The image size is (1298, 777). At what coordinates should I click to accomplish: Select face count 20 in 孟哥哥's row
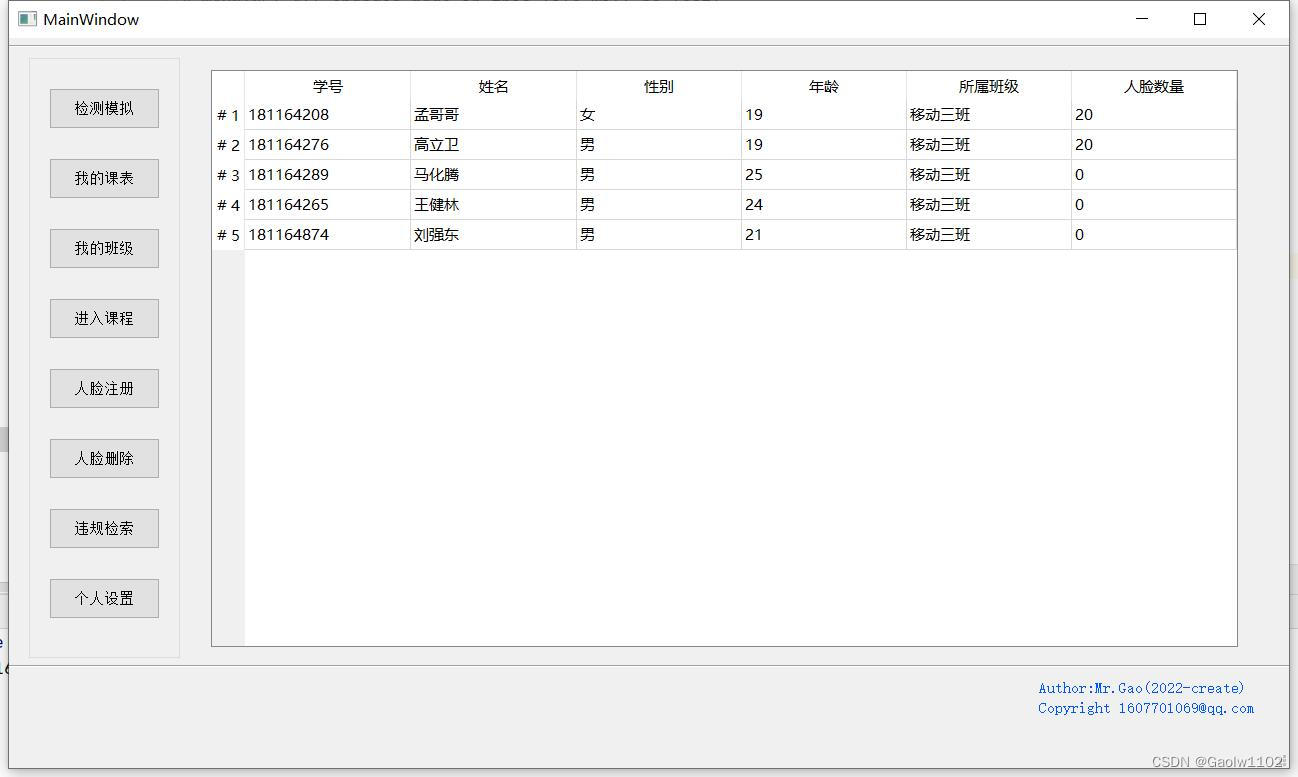point(1154,115)
